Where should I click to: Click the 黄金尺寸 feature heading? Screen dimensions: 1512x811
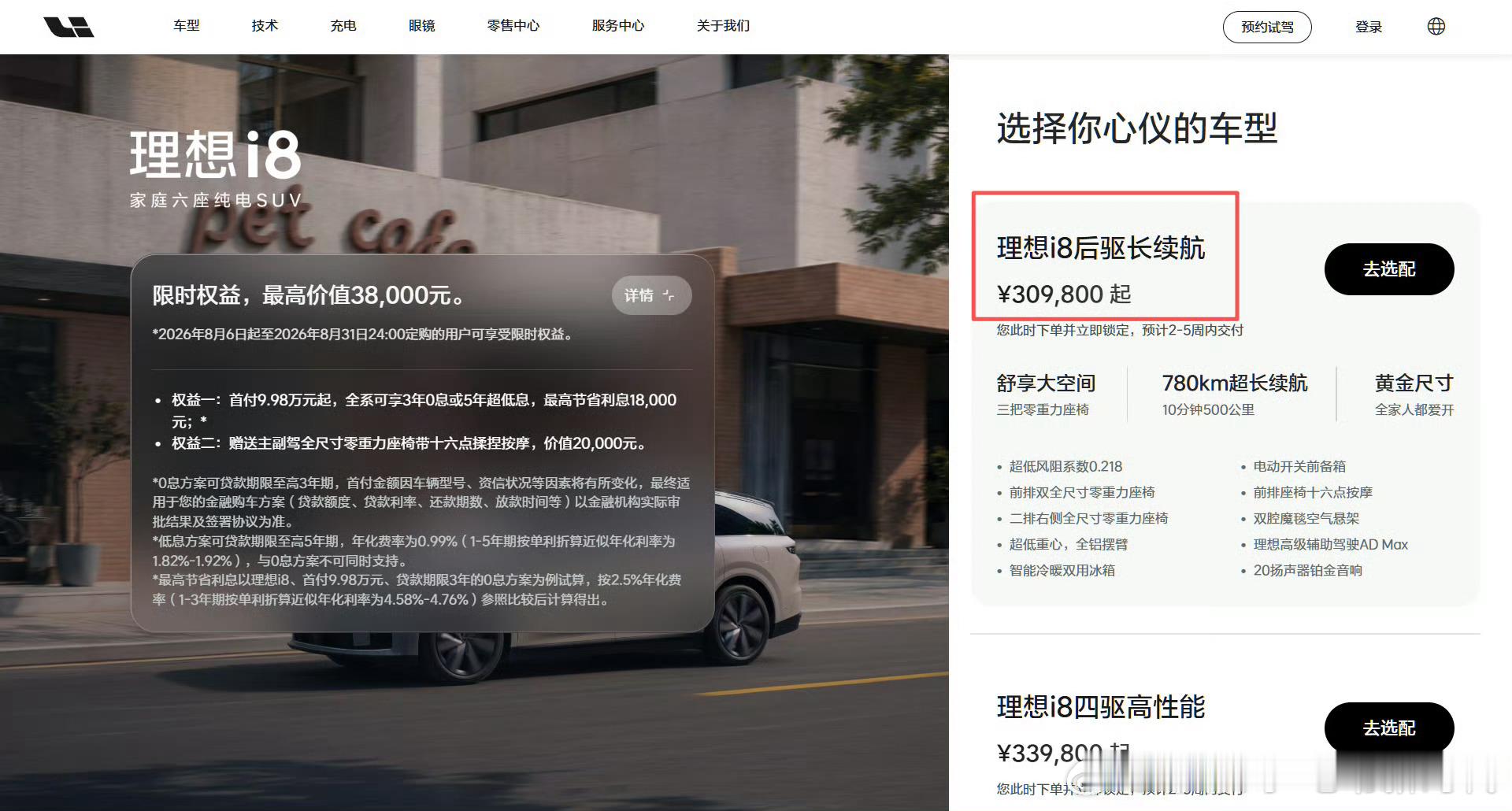click(1414, 383)
